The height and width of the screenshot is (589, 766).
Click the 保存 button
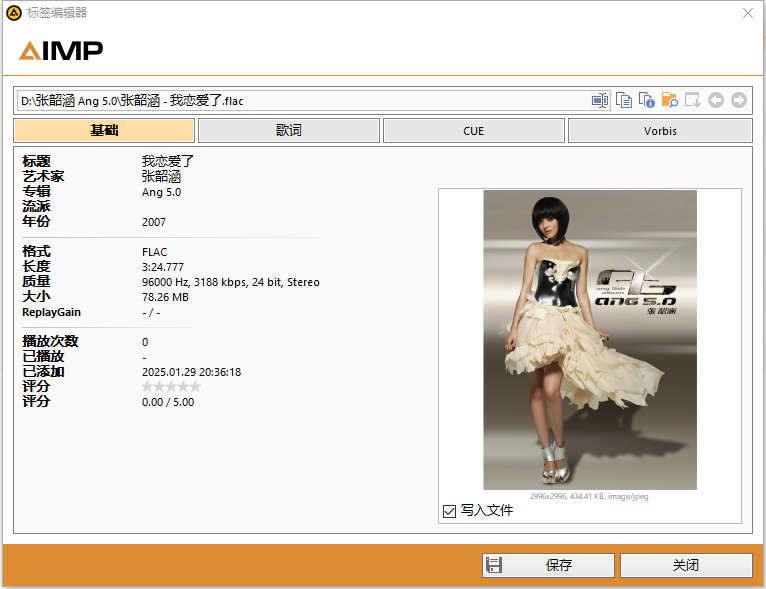click(548, 565)
